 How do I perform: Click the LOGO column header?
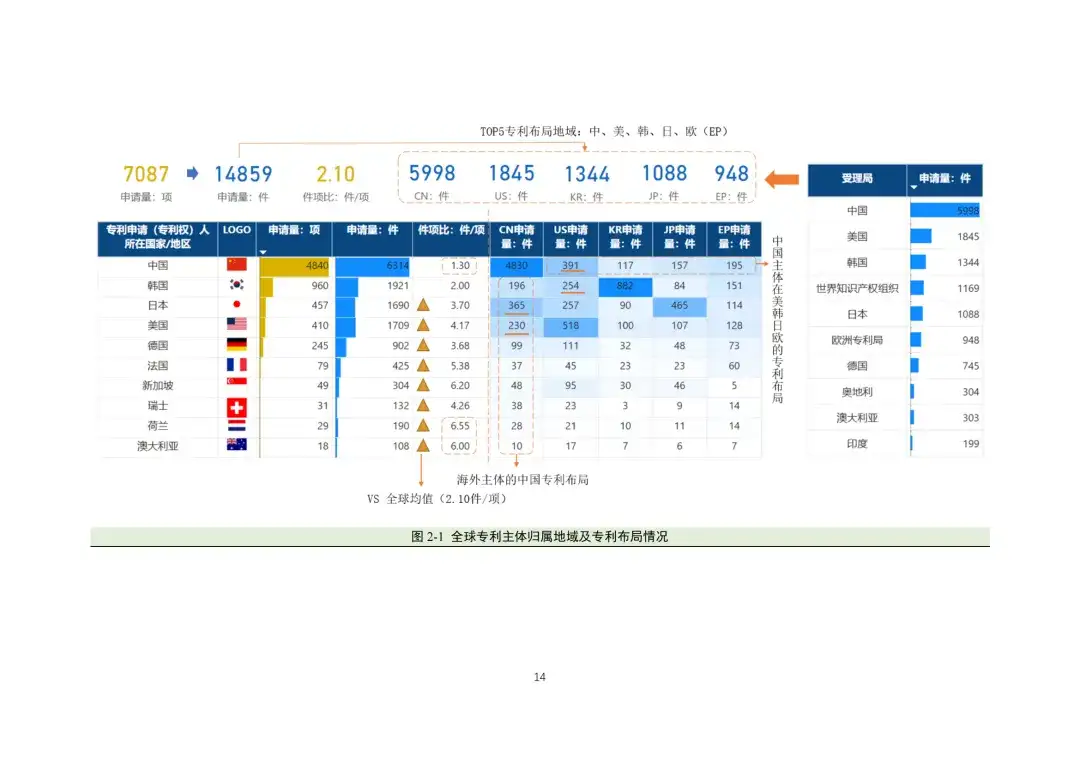(x=236, y=237)
